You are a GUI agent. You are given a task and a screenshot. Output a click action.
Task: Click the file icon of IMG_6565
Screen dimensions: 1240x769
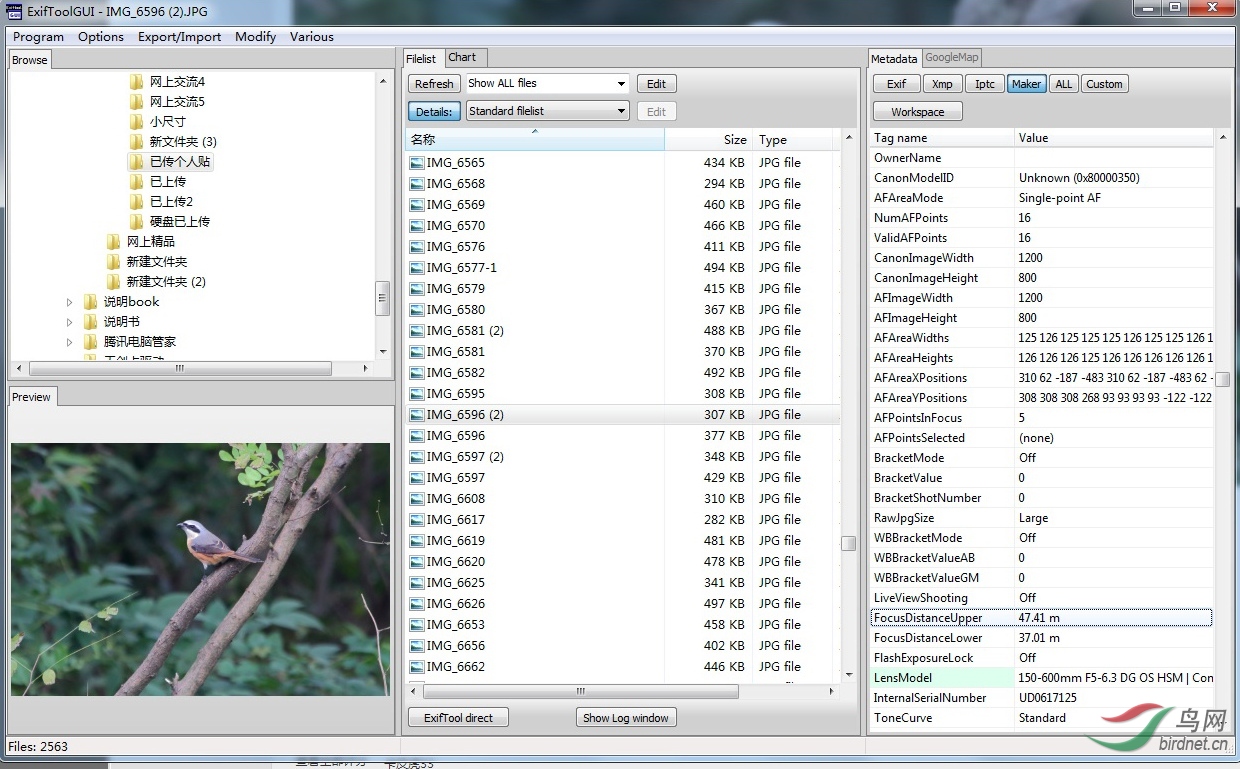[x=417, y=162]
